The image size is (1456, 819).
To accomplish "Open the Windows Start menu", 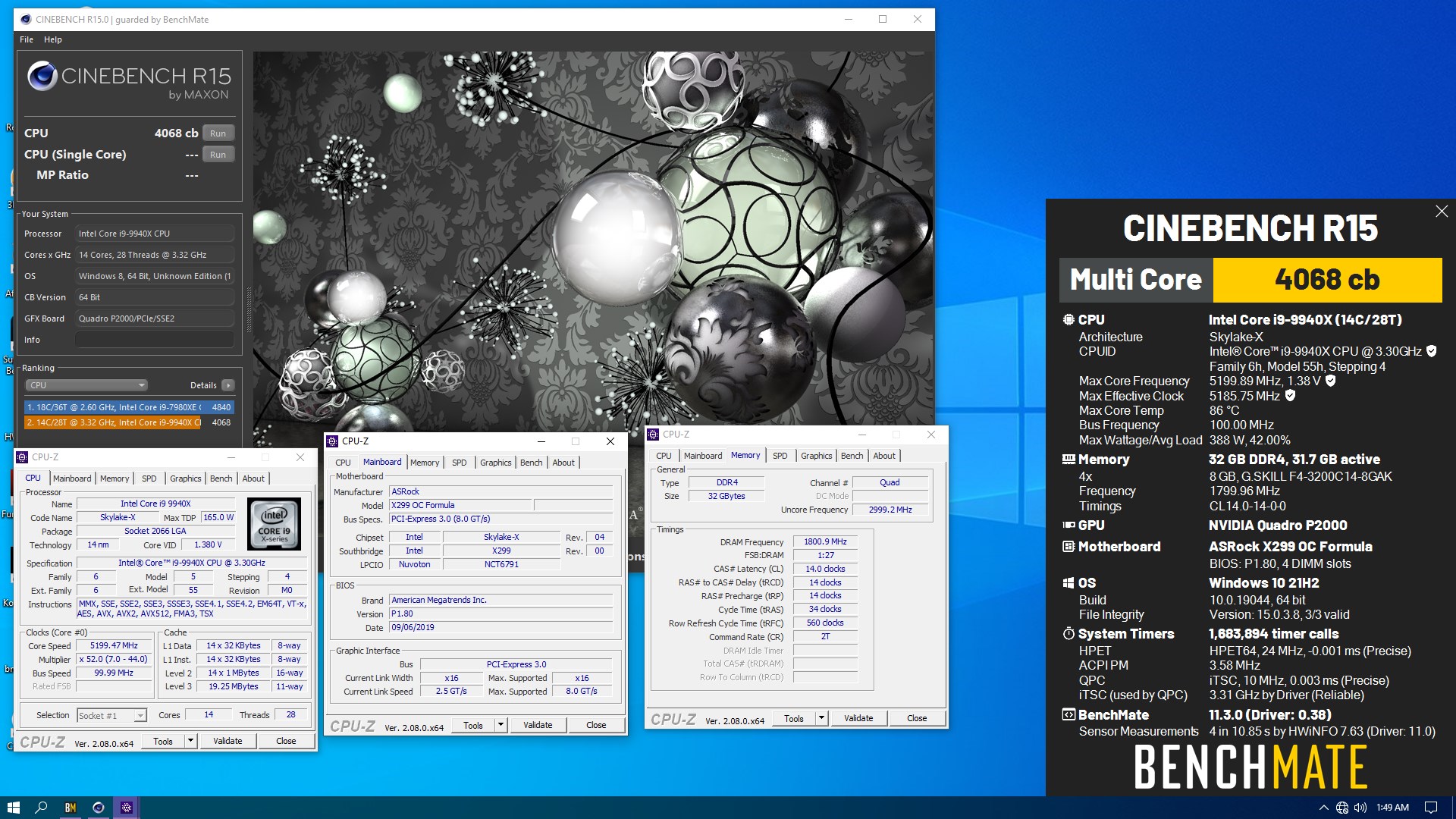I will (13, 808).
